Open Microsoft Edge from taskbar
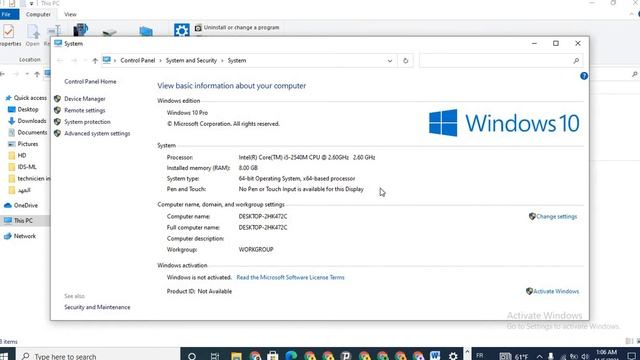This screenshot has width=640, height=360. [291, 356]
